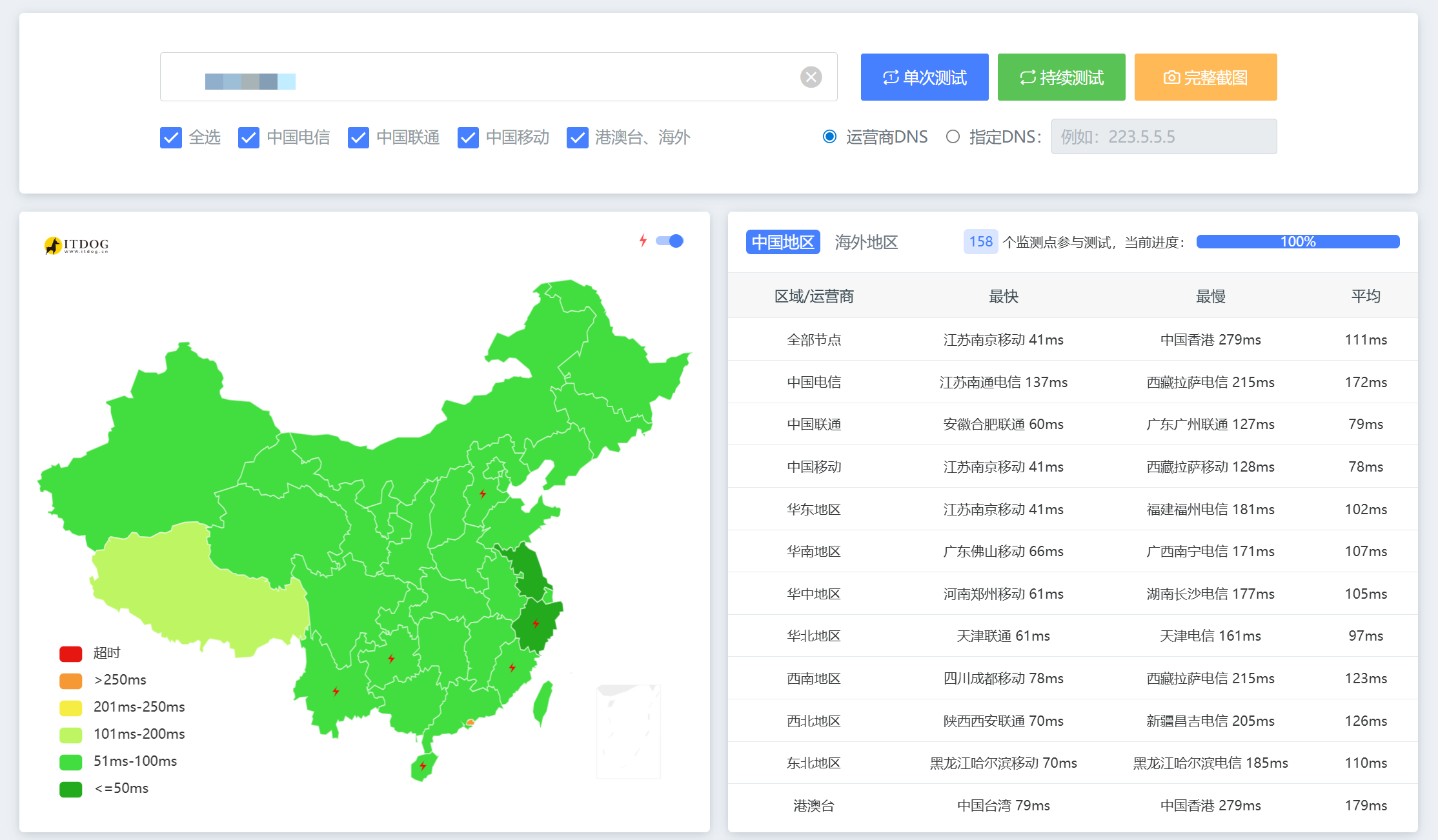Click the clear input X icon
The width and height of the screenshot is (1438, 840).
pyautogui.click(x=811, y=77)
